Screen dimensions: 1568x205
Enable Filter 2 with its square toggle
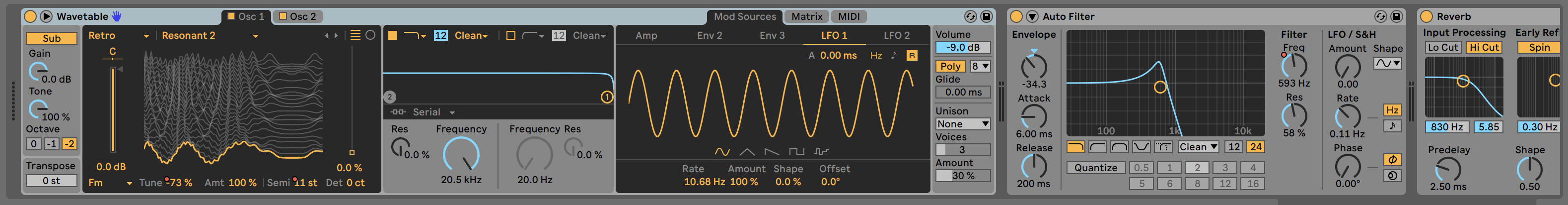coord(511,35)
